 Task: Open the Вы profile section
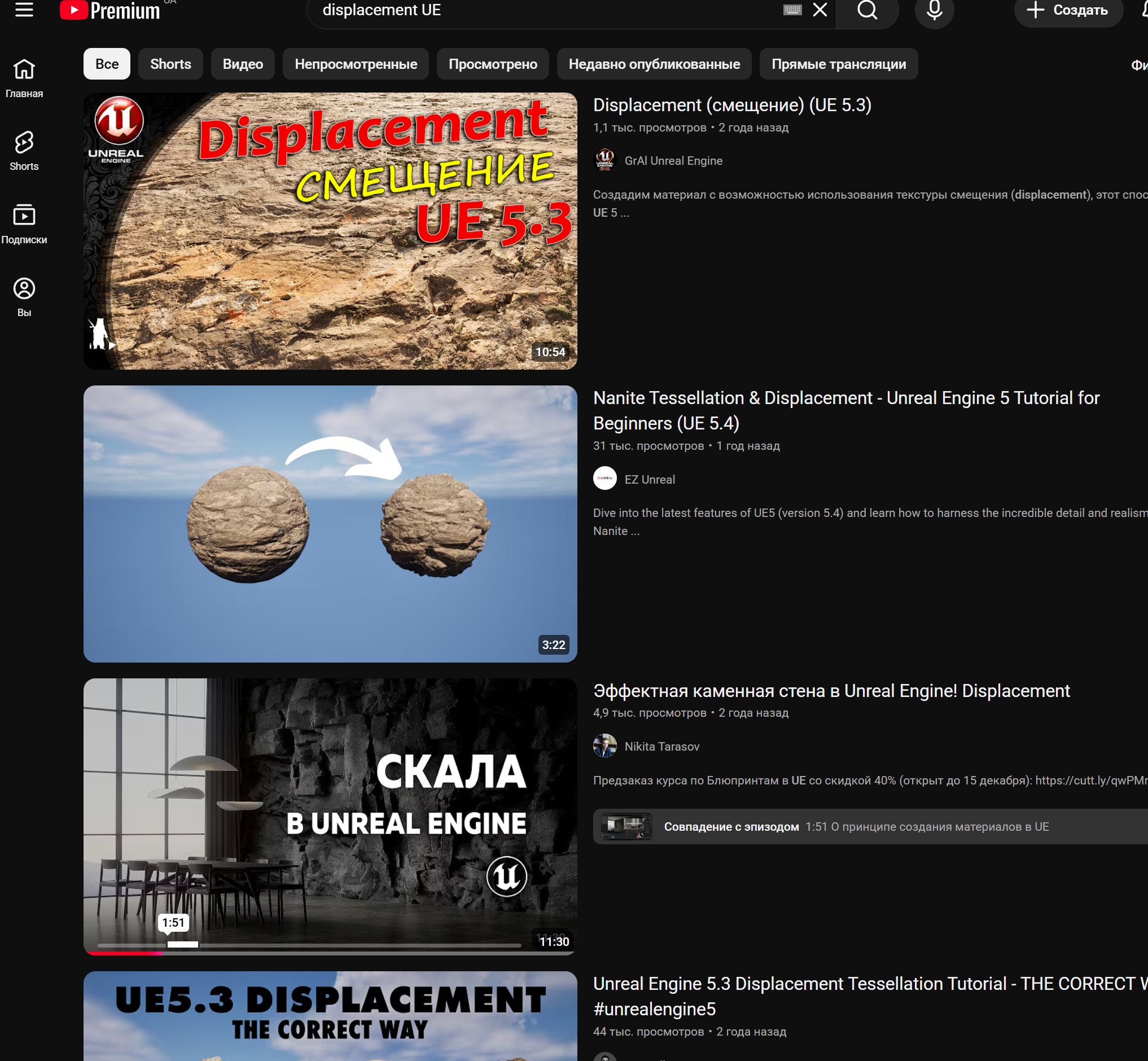pos(24,297)
